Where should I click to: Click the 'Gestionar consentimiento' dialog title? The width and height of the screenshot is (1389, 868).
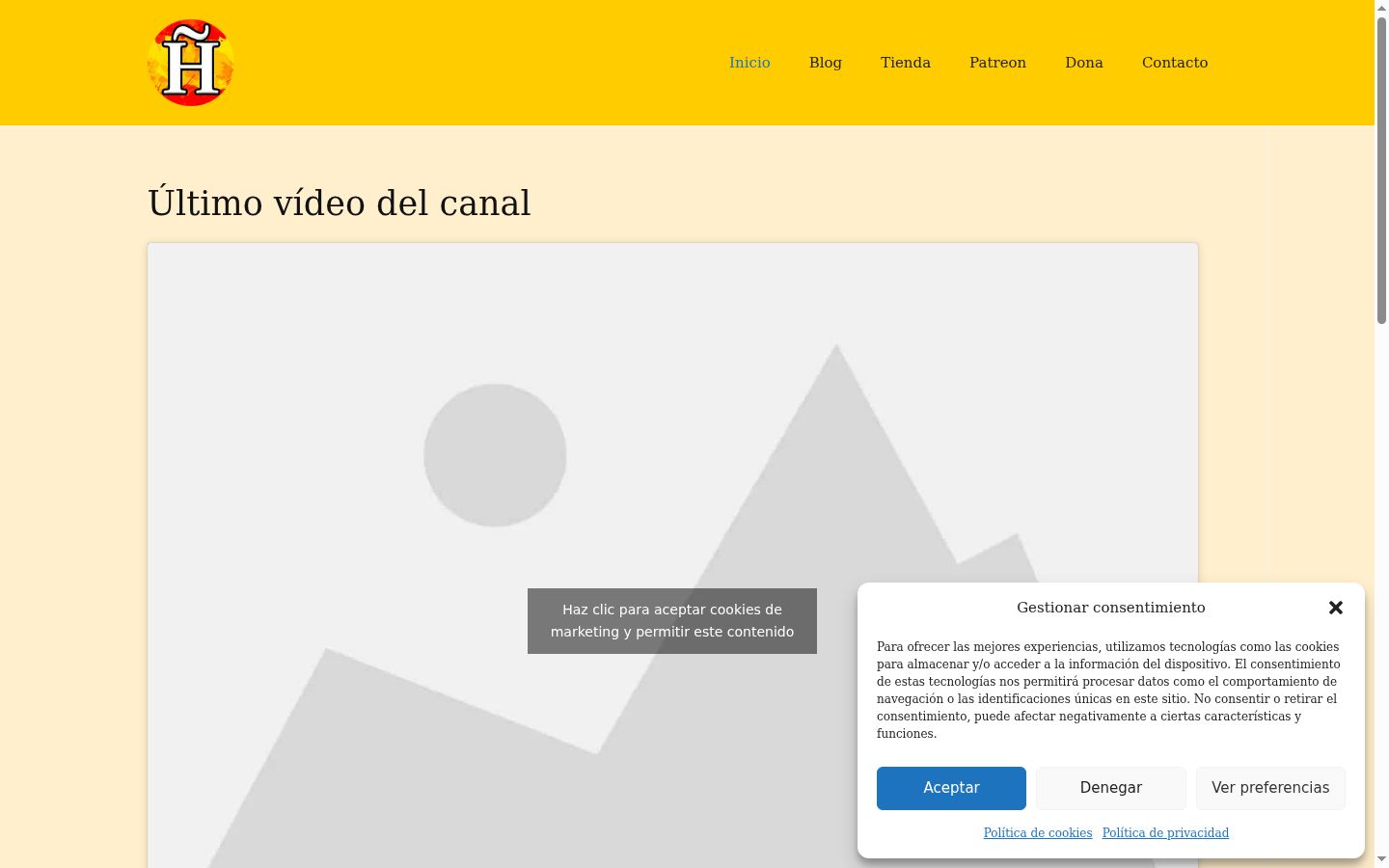coord(1111,608)
